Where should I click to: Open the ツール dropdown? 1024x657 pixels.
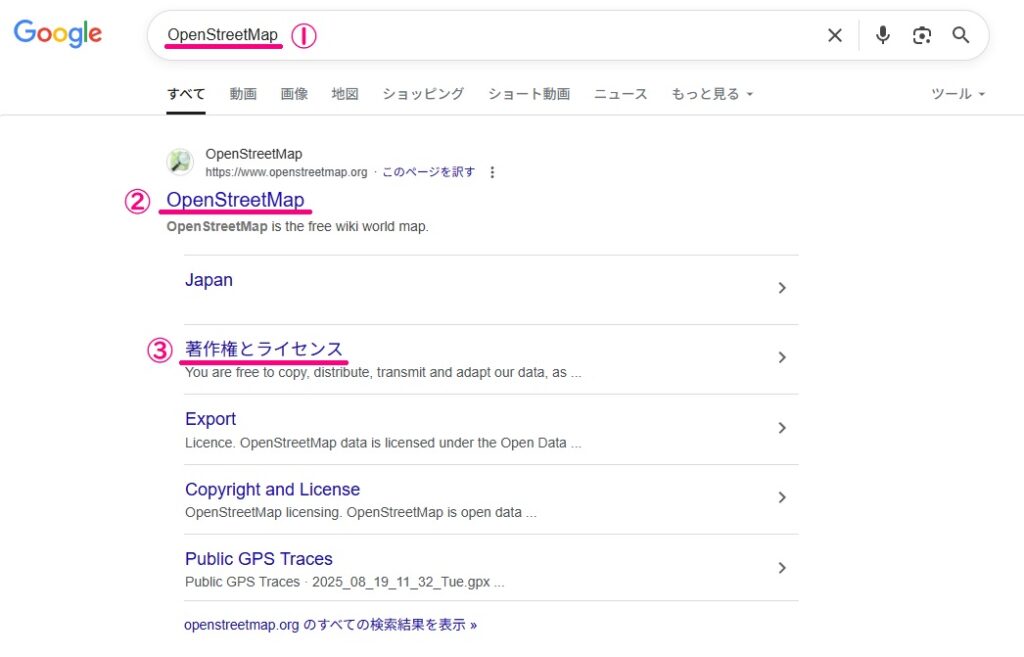point(958,93)
